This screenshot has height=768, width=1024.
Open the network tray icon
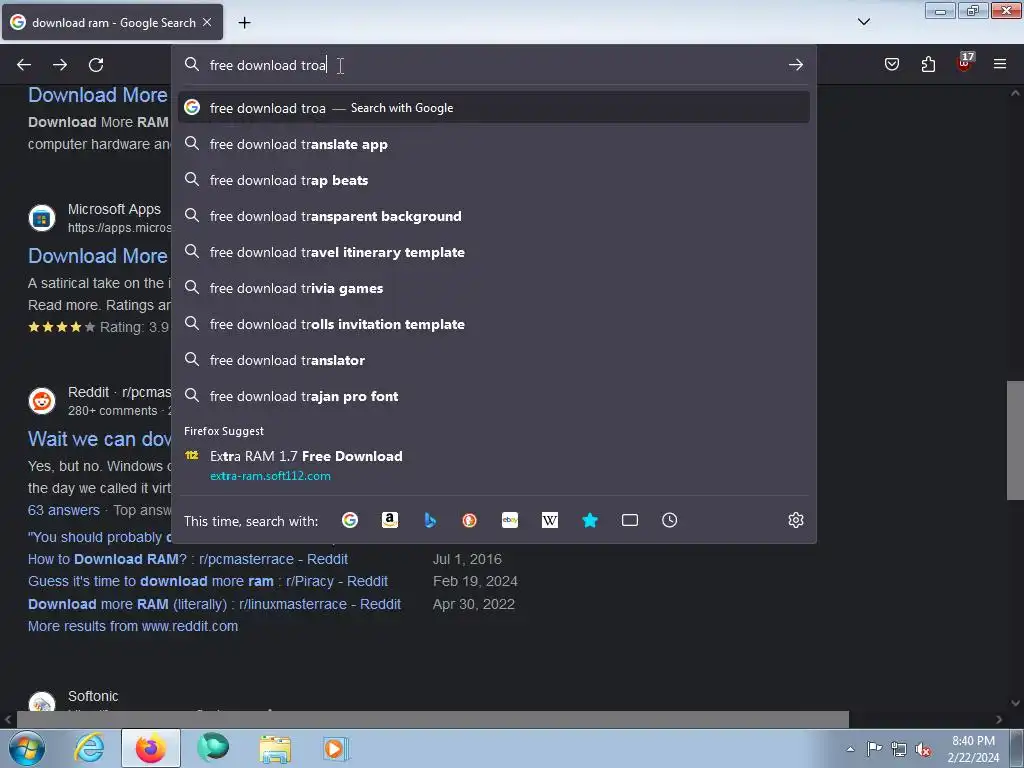coord(899,749)
